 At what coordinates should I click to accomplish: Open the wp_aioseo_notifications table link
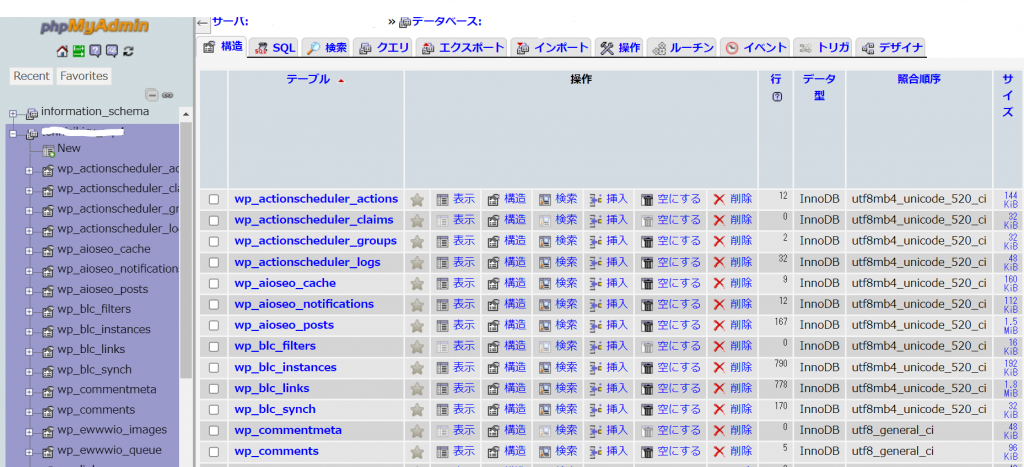click(x=304, y=304)
